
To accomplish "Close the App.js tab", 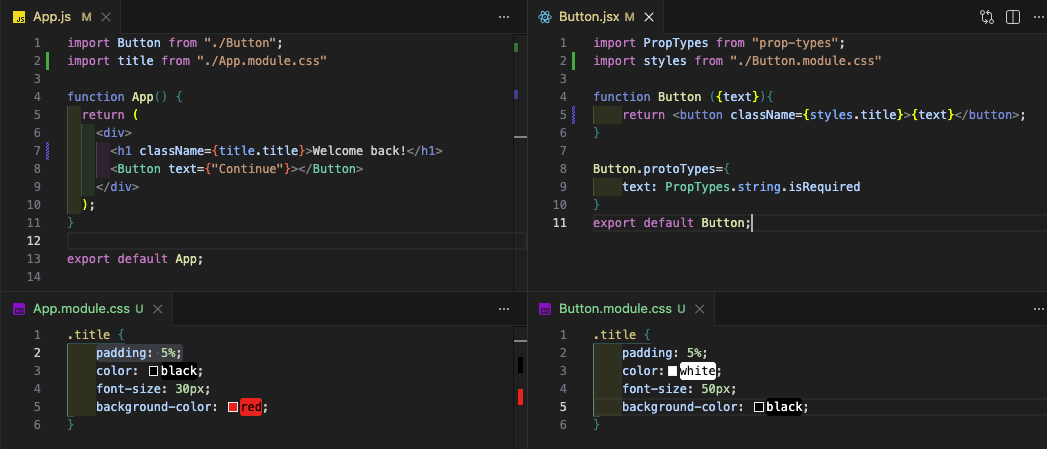I will click(x=107, y=17).
